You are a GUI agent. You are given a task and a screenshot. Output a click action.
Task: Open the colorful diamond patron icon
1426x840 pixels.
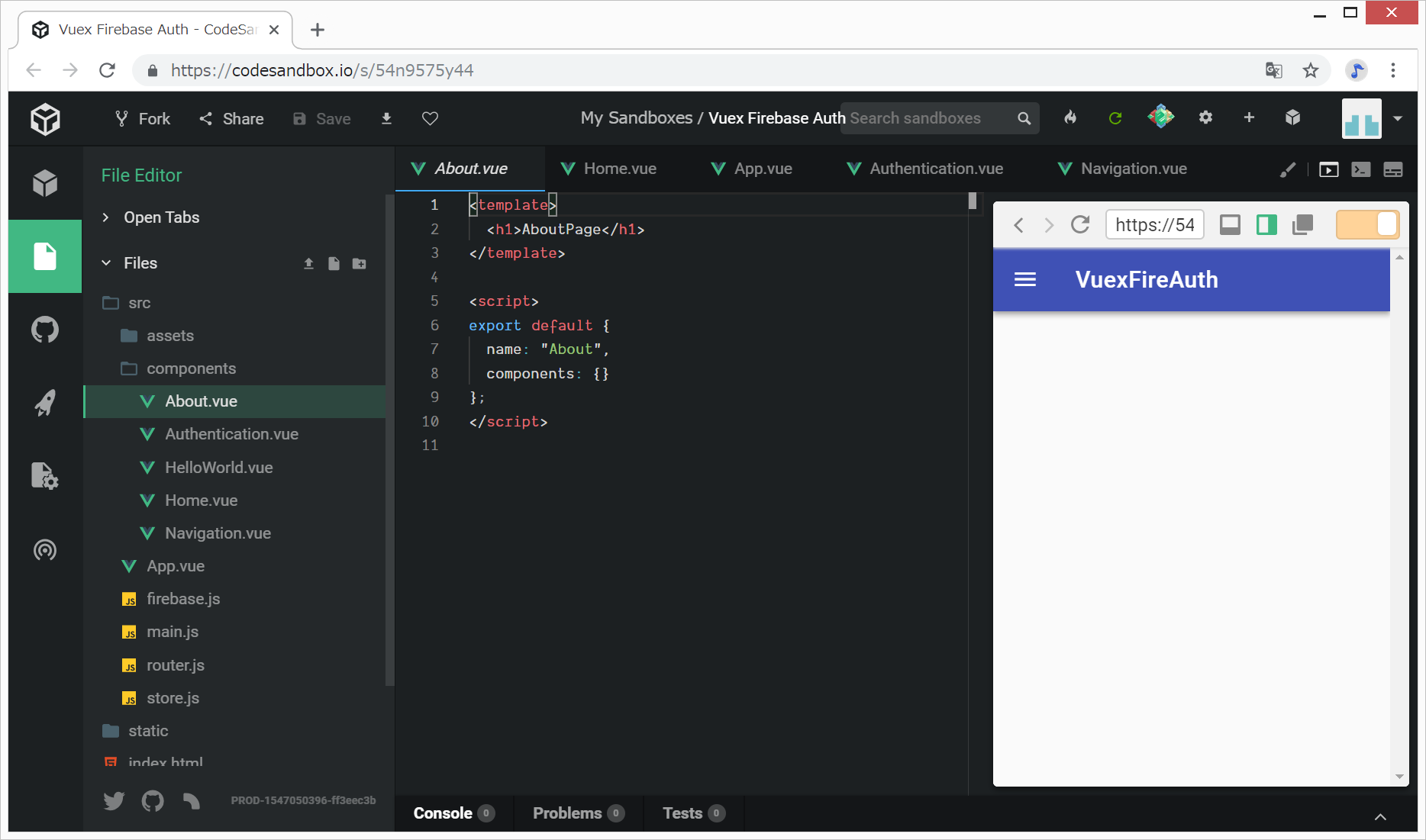click(x=1160, y=117)
